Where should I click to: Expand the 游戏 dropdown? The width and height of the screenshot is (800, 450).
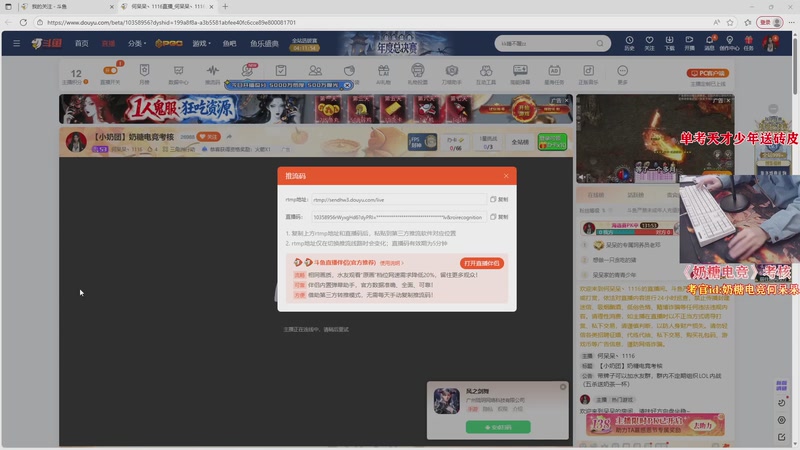[x=201, y=43]
